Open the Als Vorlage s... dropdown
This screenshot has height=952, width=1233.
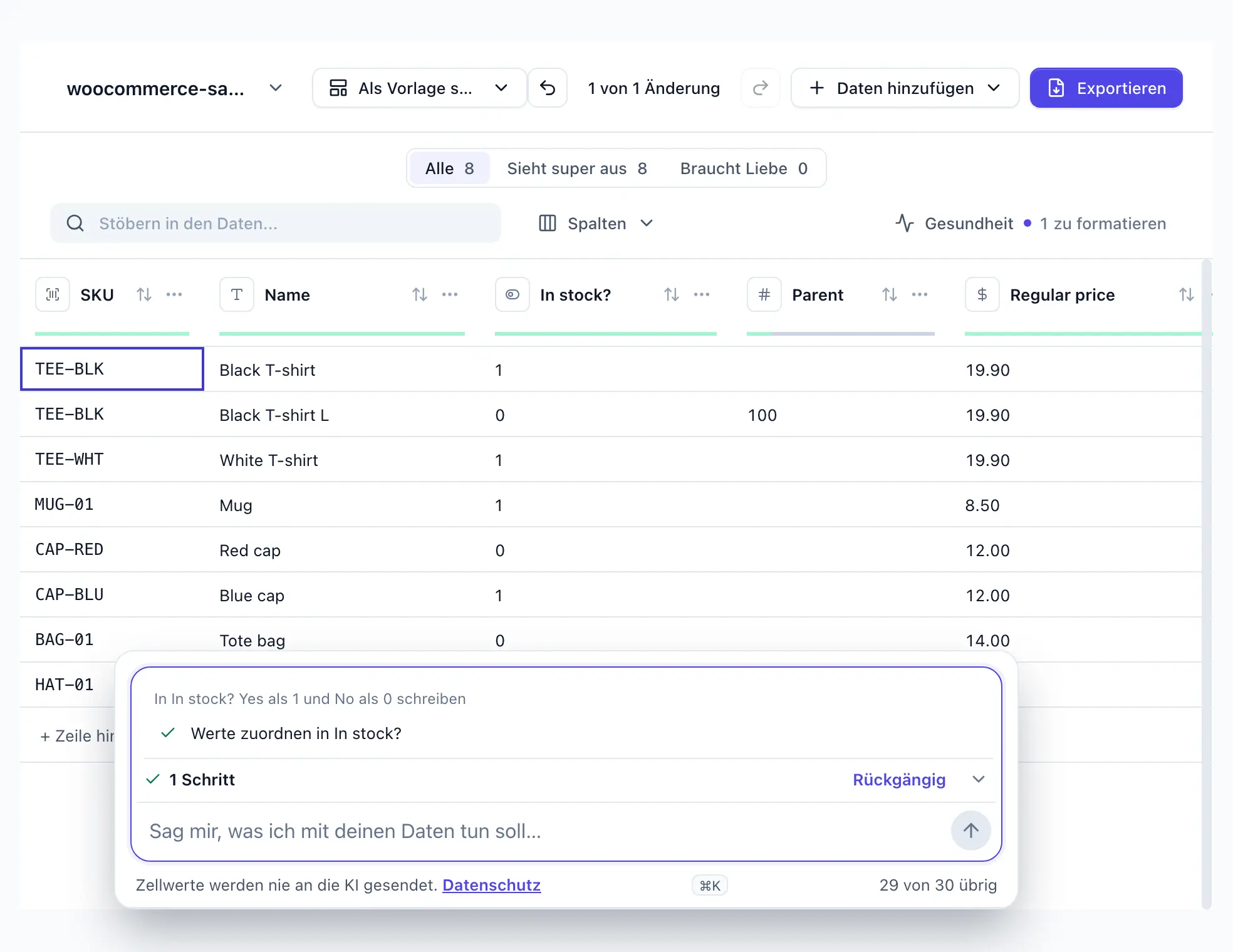[x=419, y=88]
